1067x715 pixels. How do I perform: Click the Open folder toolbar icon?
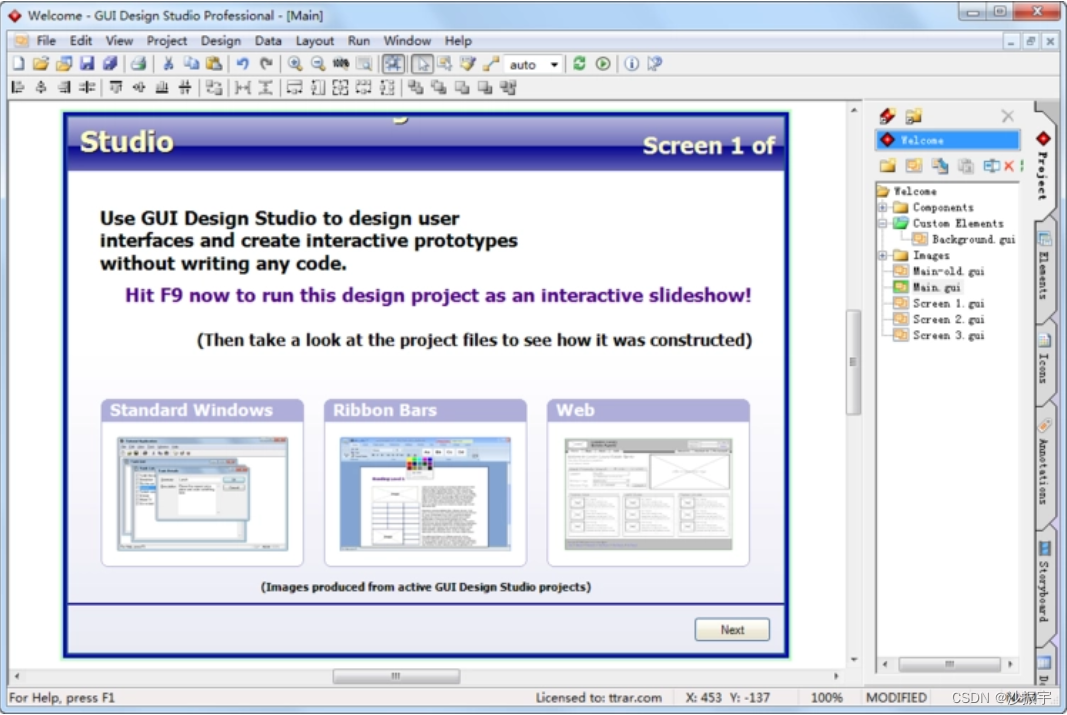coord(41,64)
